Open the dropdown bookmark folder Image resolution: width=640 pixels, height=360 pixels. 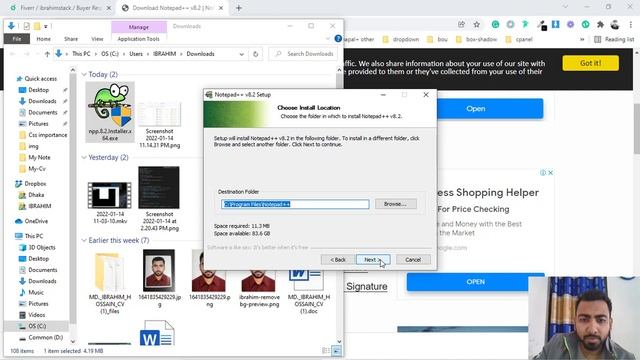[x=400, y=39]
